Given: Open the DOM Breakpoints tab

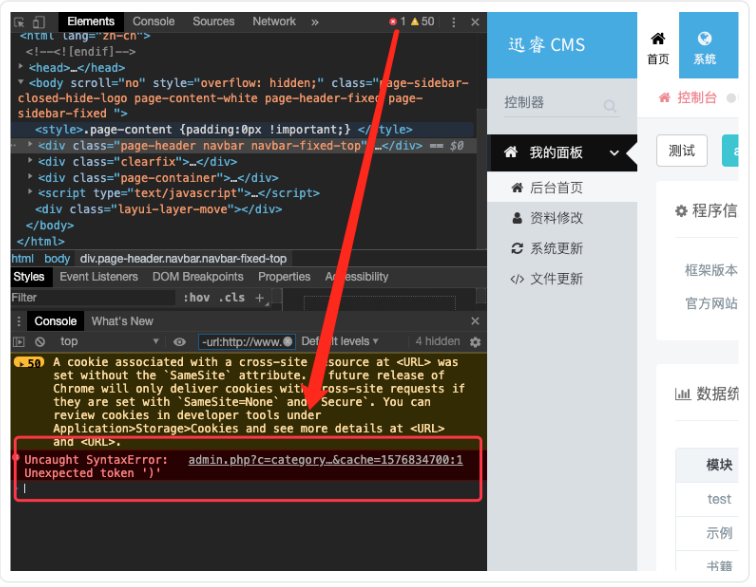Looking at the screenshot, I should (x=199, y=278).
